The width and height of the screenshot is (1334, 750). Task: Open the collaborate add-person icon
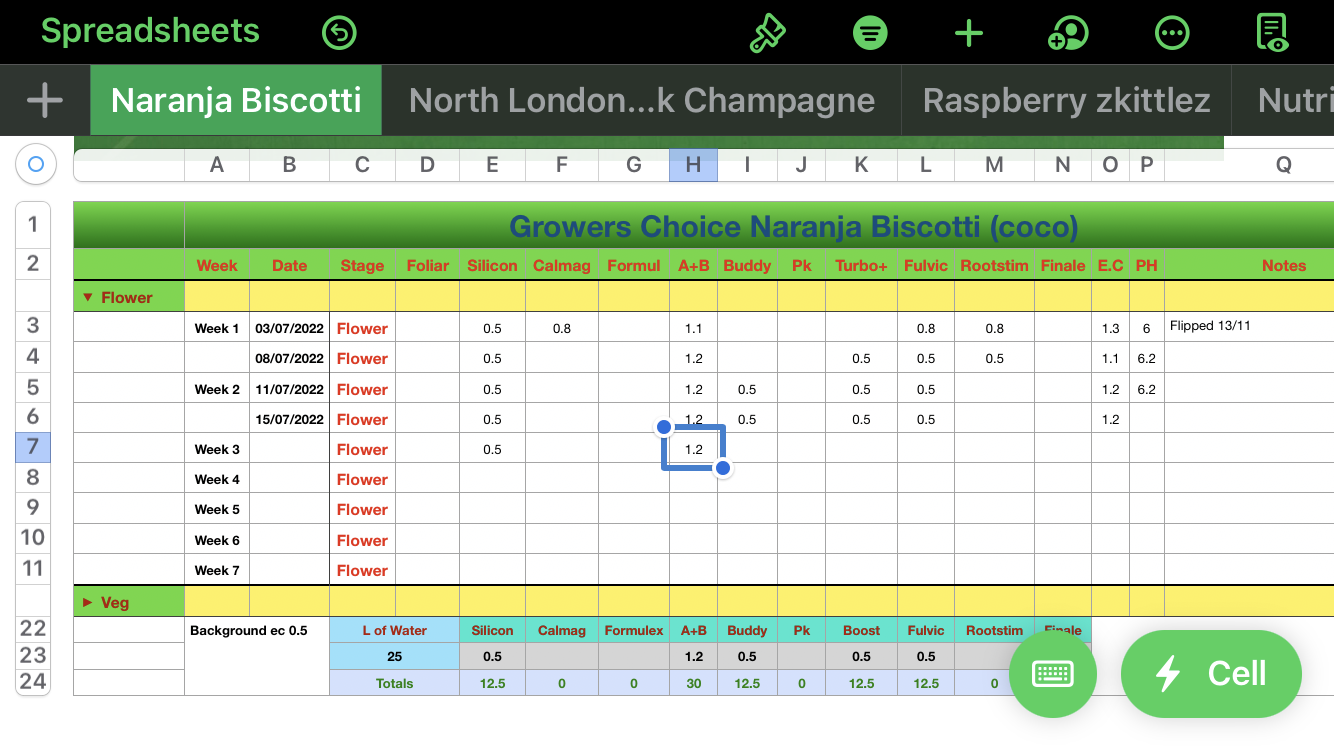[1068, 33]
